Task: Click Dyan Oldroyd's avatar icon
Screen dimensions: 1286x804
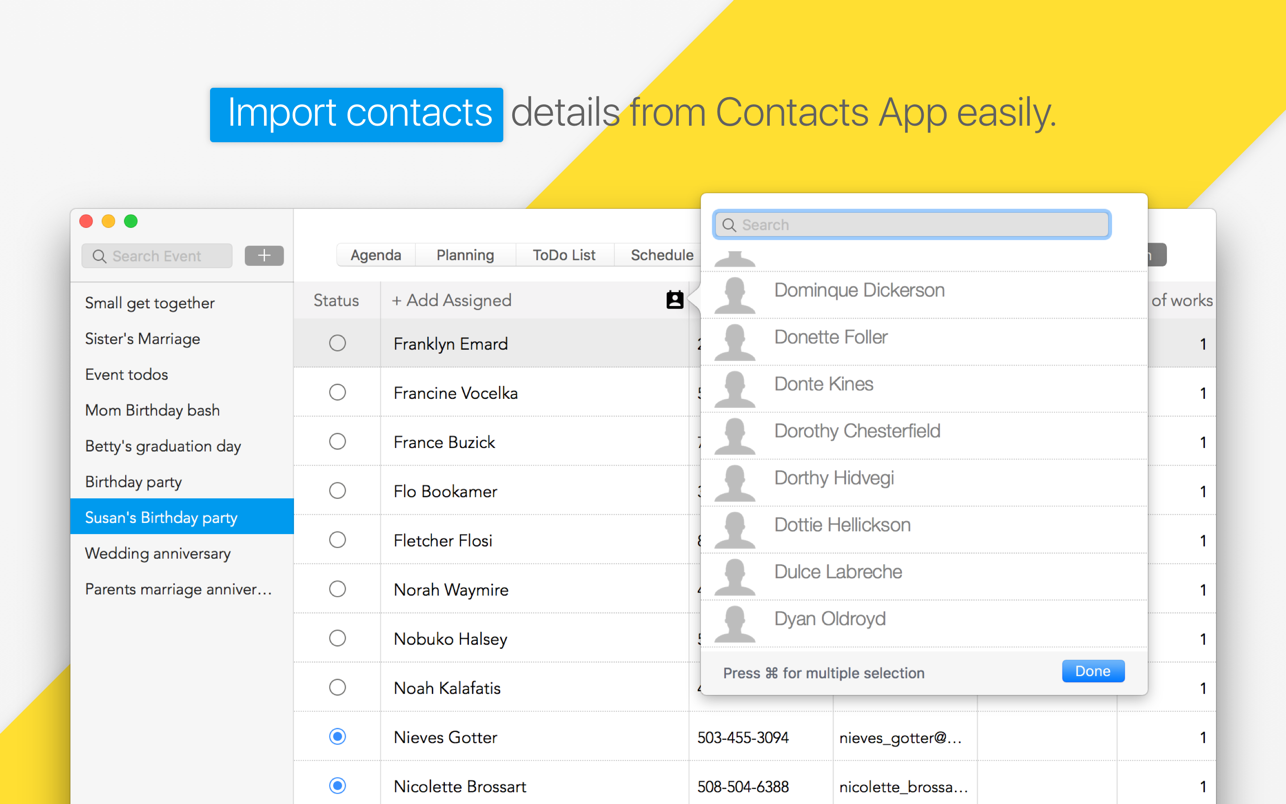Action: point(735,623)
